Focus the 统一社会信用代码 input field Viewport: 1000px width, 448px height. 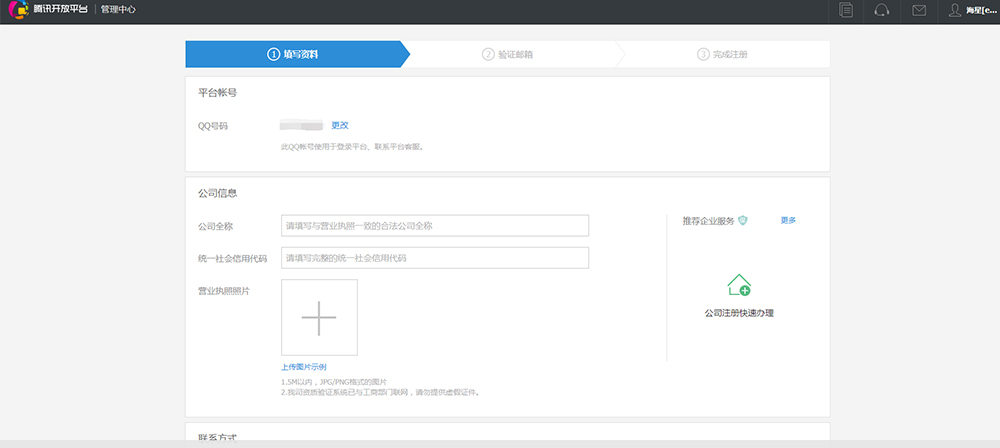click(x=435, y=258)
